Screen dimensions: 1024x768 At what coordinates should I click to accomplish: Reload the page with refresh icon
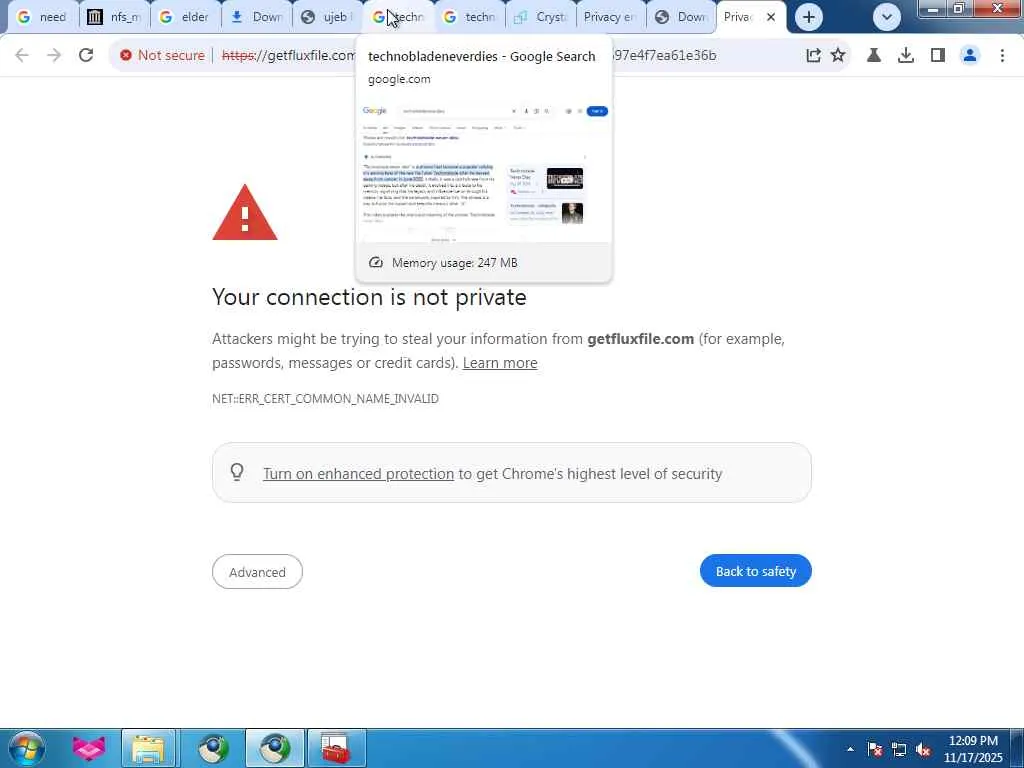point(86,56)
